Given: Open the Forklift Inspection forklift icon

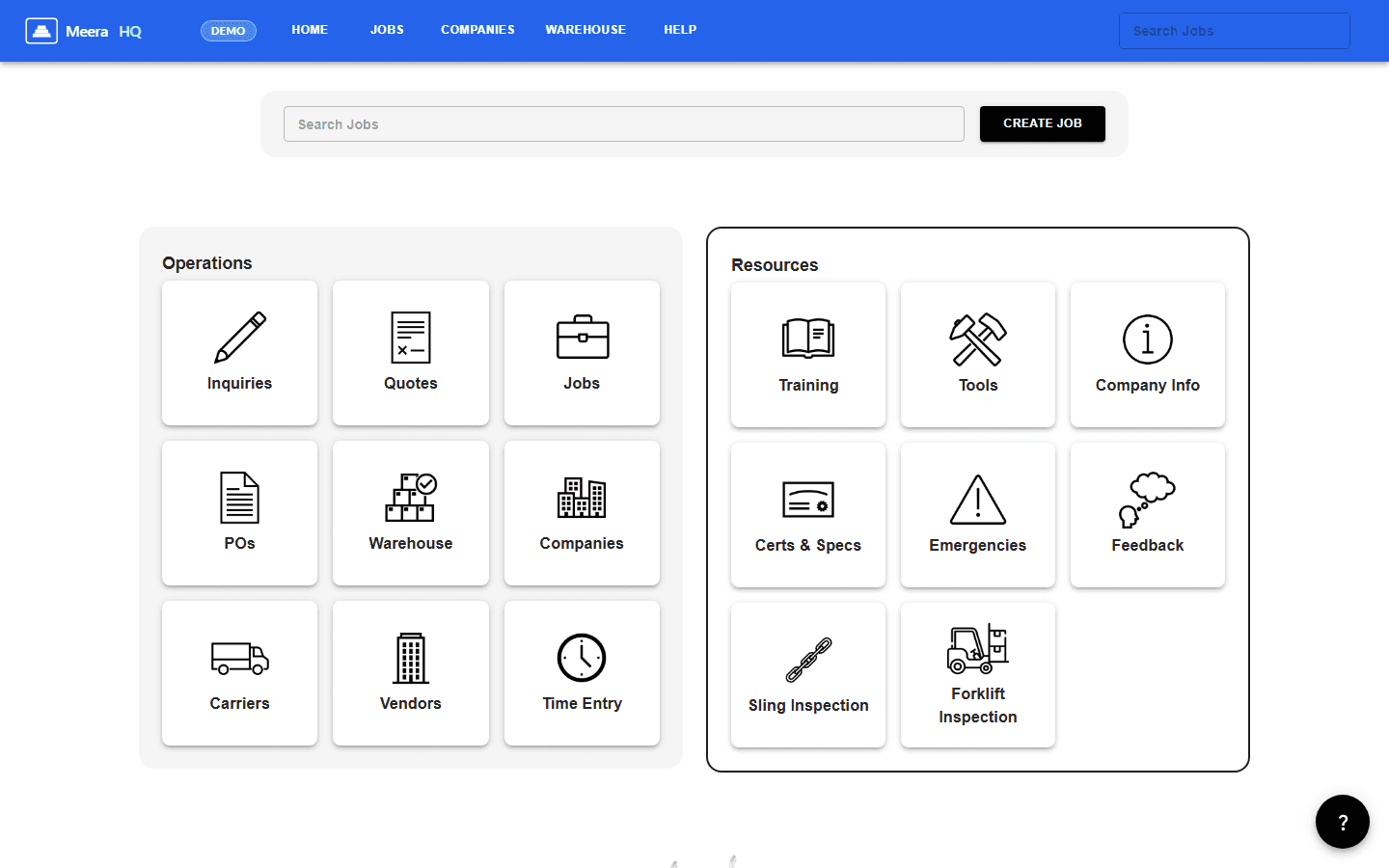Looking at the screenshot, I should click(x=978, y=648).
